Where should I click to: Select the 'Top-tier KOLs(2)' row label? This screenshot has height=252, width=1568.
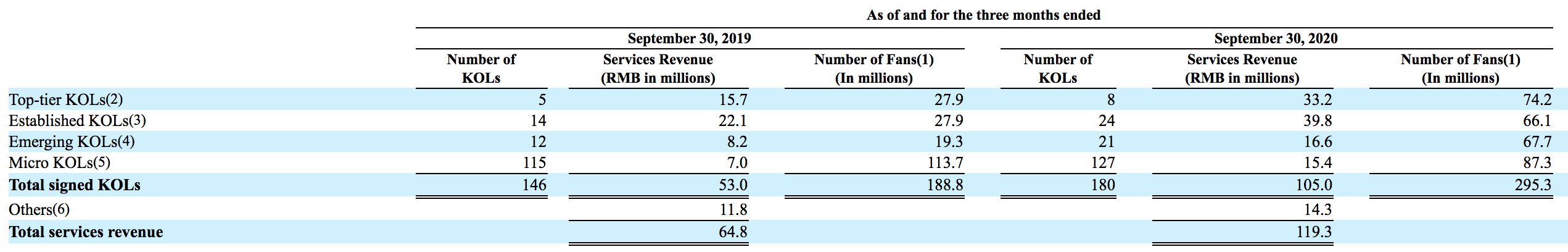point(65,100)
